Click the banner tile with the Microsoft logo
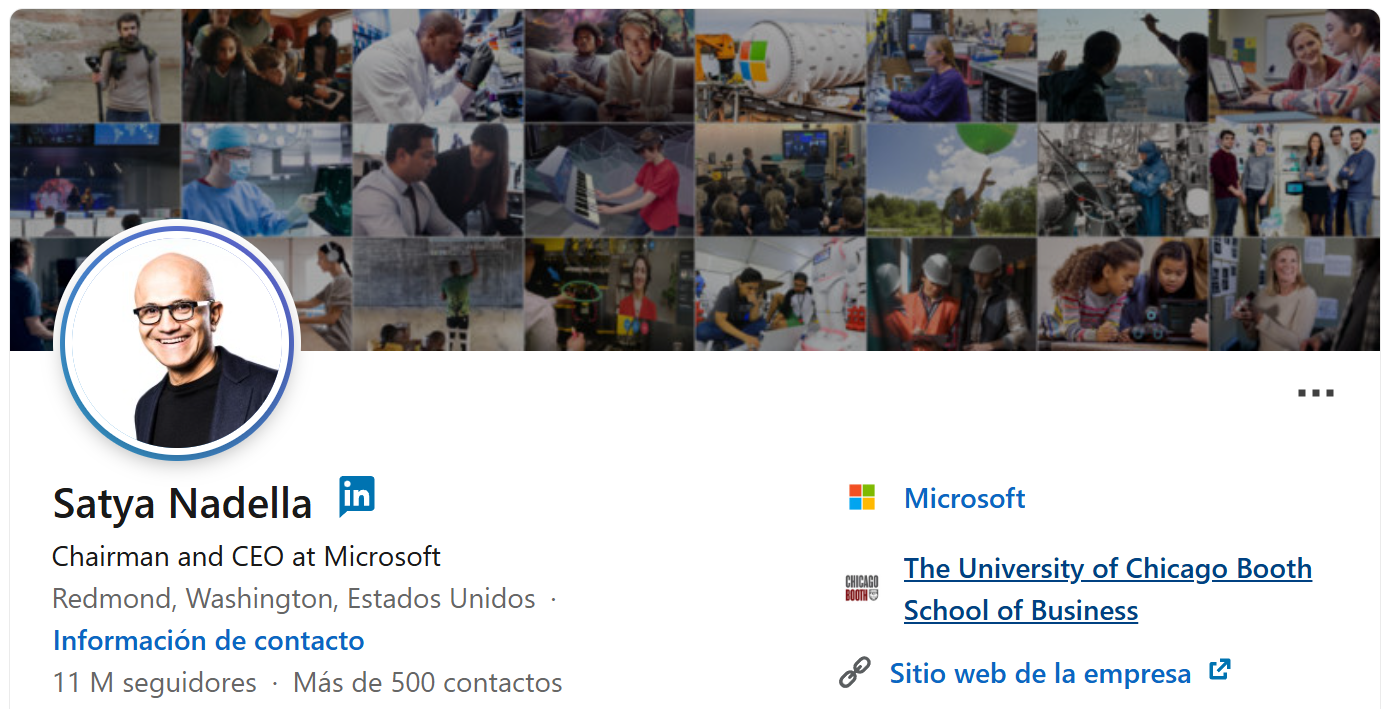The width and height of the screenshot is (1391, 709). pos(780,65)
